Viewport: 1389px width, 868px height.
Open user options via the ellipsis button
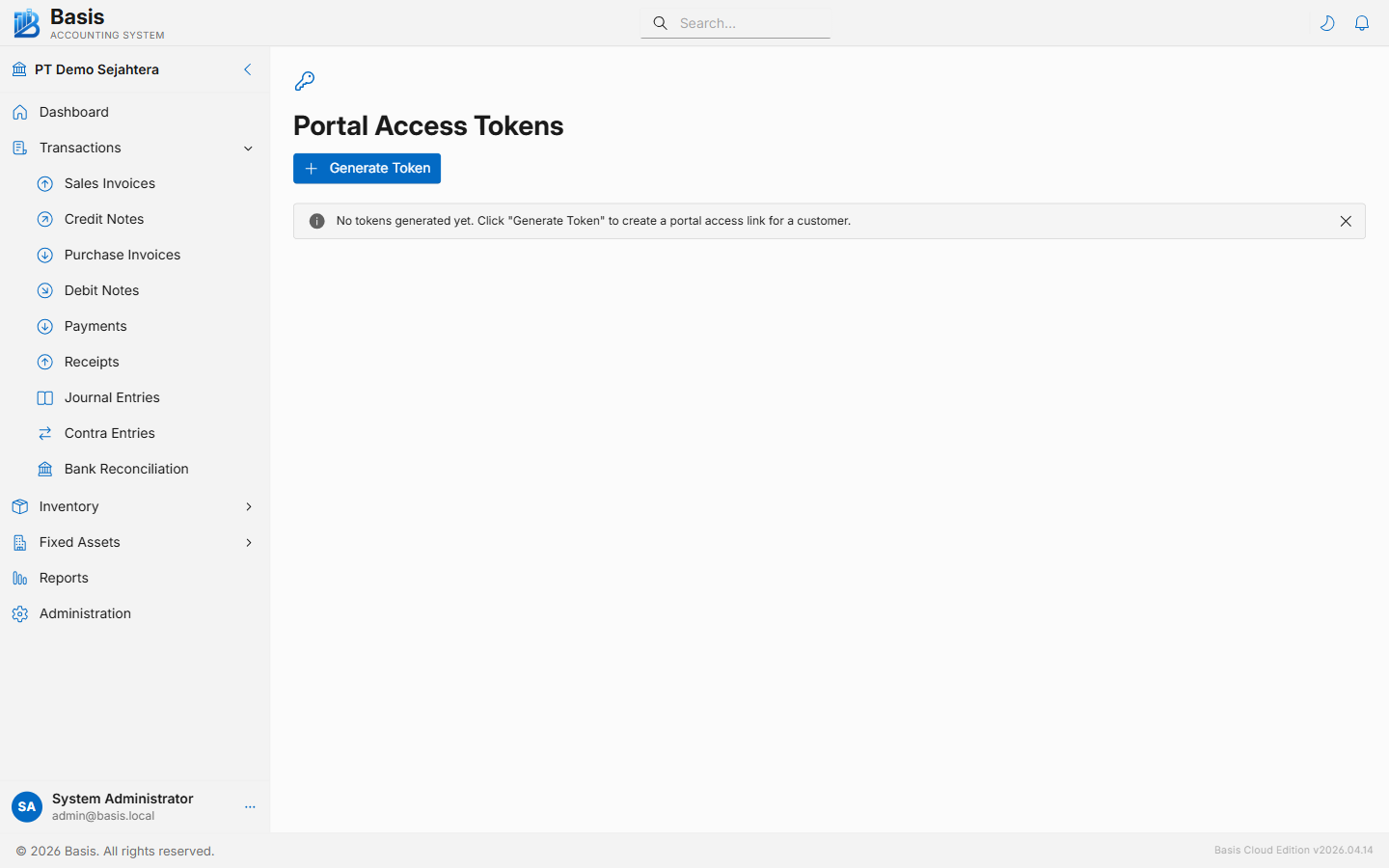[x=250, y=807]
